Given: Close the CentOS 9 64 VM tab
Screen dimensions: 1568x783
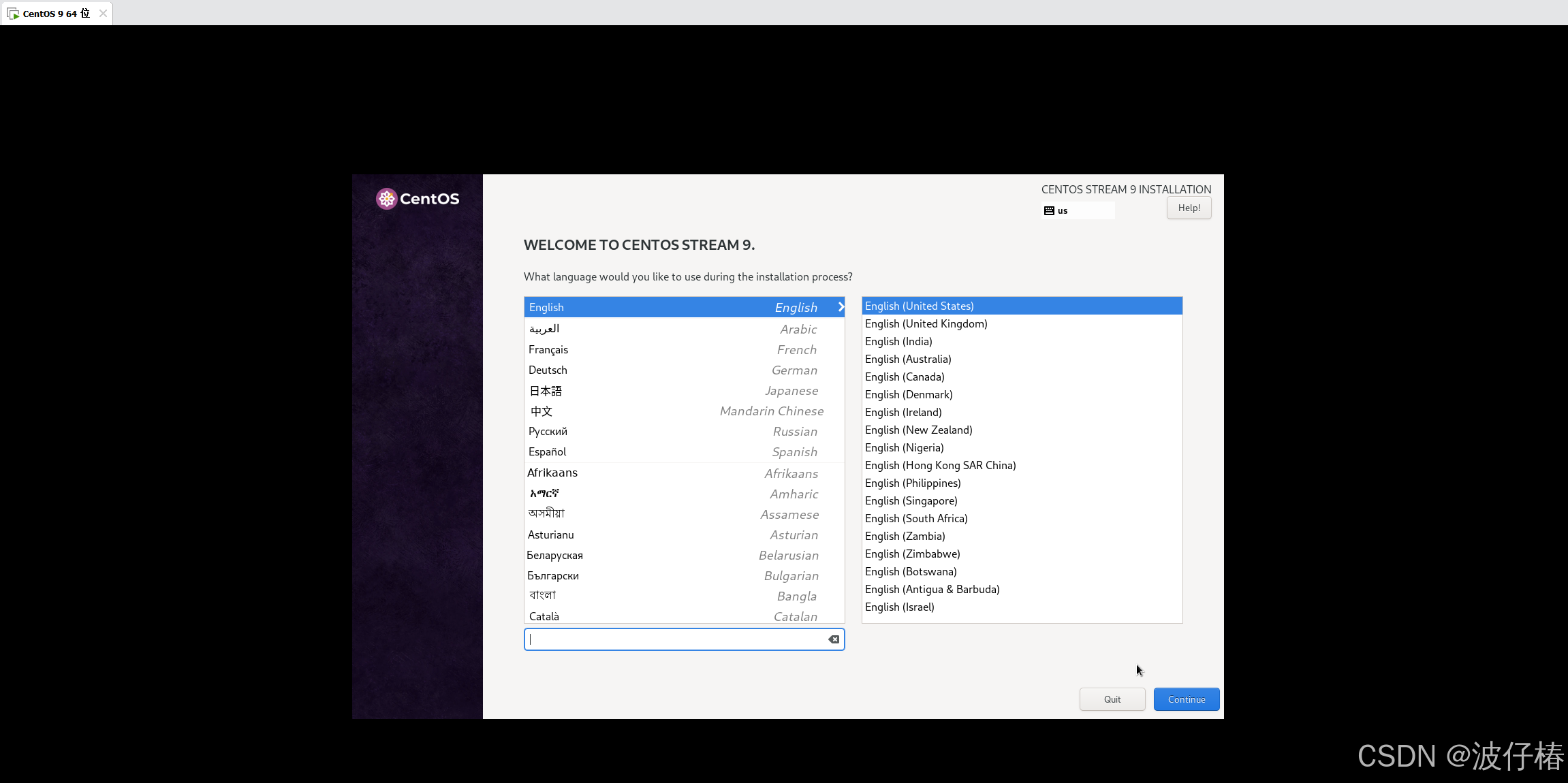Looking at the screenshot, I should pyautogui.click(x=103, y=14).
